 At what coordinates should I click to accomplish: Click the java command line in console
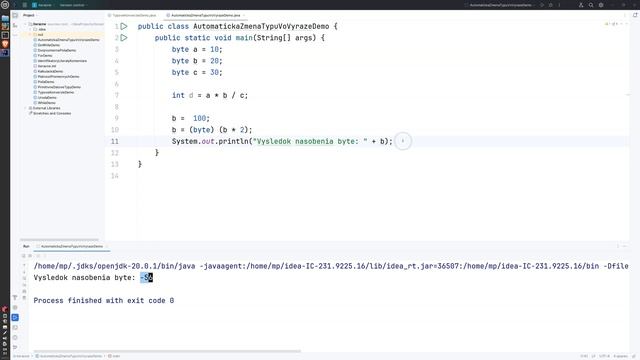point(331,266)
